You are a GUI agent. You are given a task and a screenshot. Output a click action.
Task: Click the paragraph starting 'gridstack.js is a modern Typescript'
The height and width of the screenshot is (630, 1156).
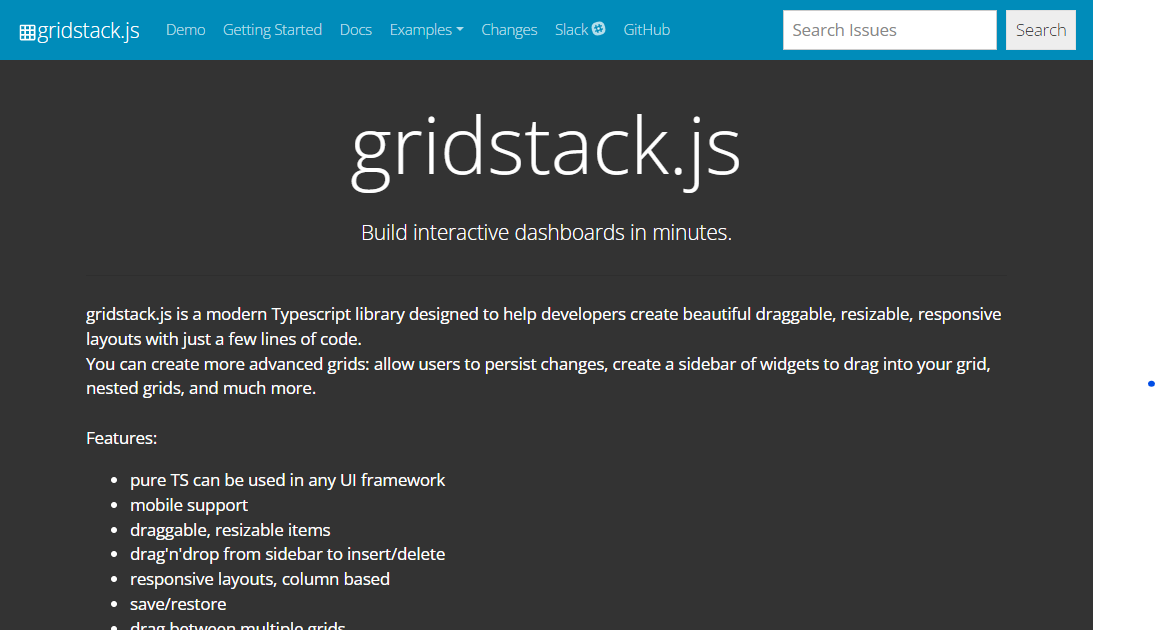(x=543, y=326)
